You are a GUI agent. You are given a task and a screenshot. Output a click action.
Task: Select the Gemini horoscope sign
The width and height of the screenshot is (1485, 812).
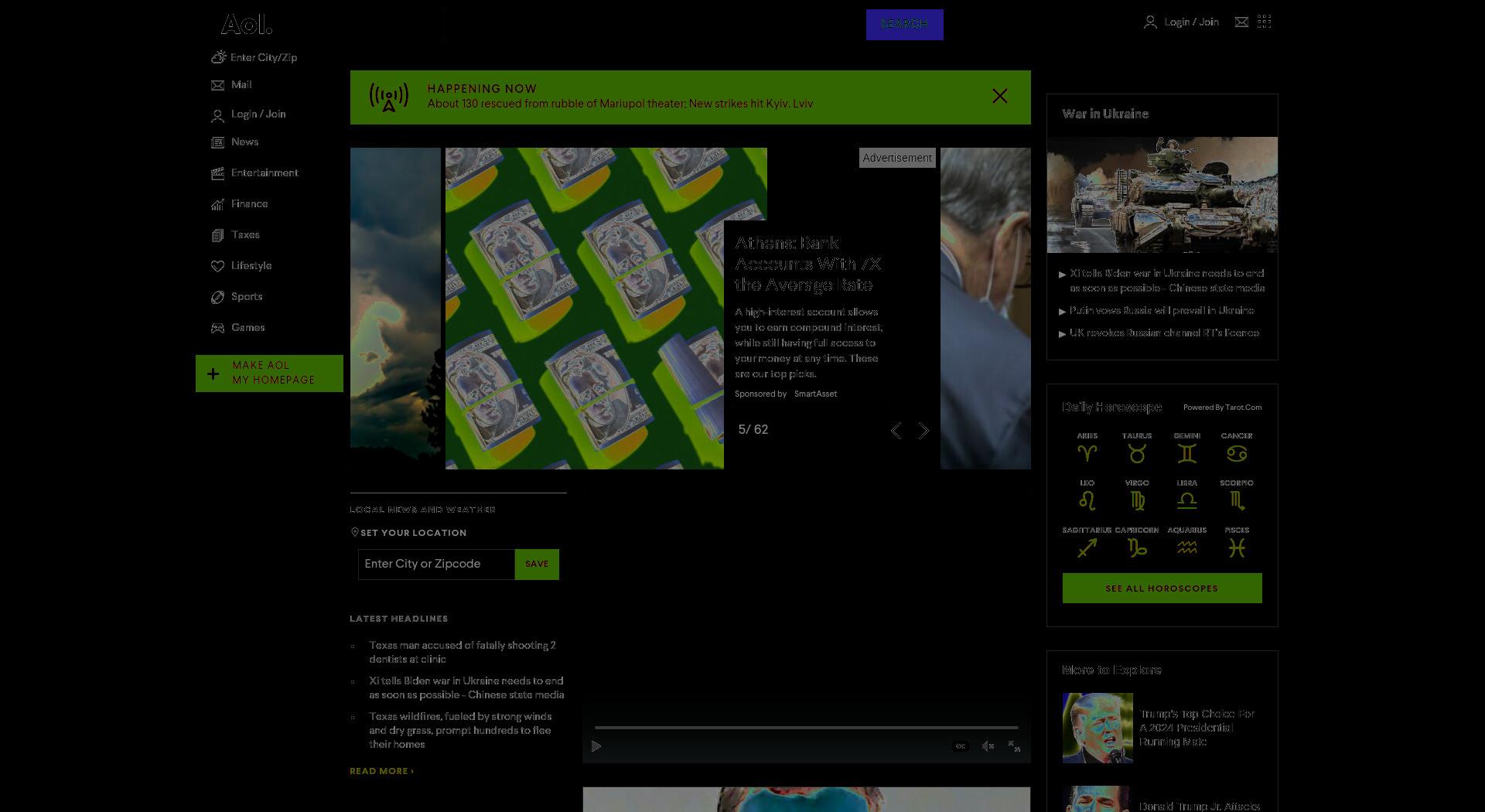click(1186, 448)
